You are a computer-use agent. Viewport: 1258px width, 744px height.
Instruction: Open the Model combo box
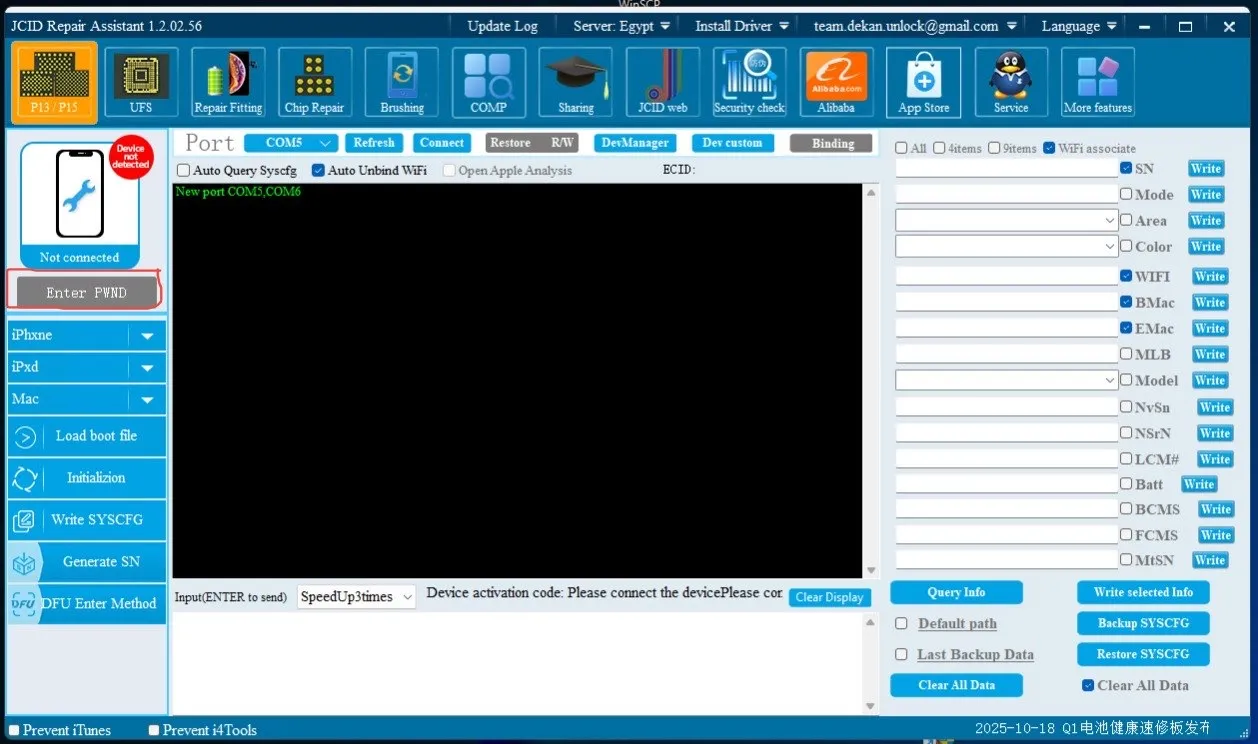pyautogui.click(x=1007, y=380)
